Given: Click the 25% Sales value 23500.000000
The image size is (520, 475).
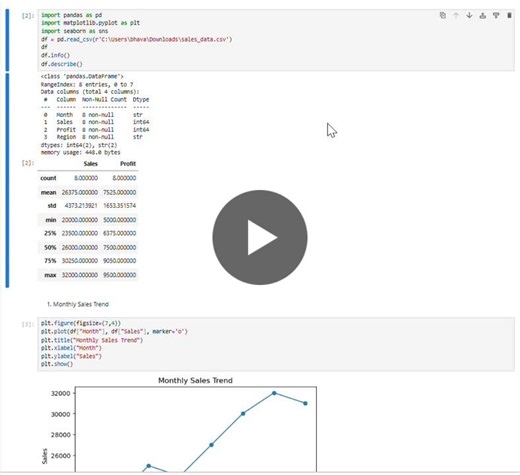Looking at the screenshot, I should pos(80,233).
